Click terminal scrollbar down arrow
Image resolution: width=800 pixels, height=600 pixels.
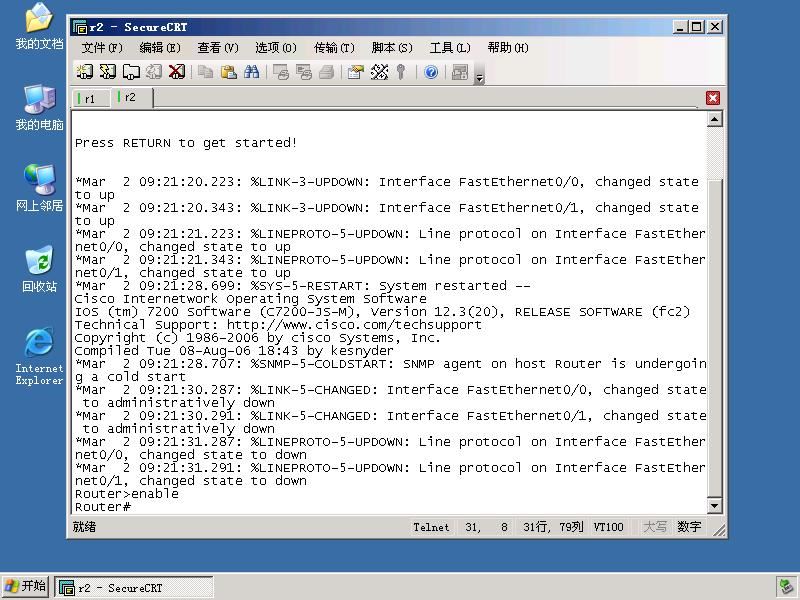coord(714,506)
